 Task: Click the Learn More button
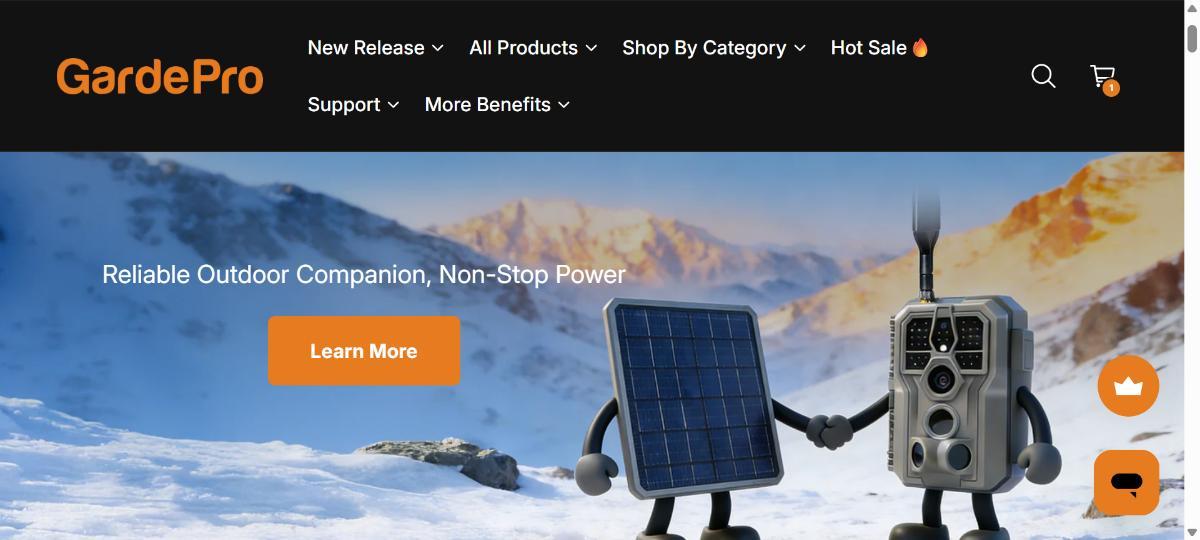(364, 351)
